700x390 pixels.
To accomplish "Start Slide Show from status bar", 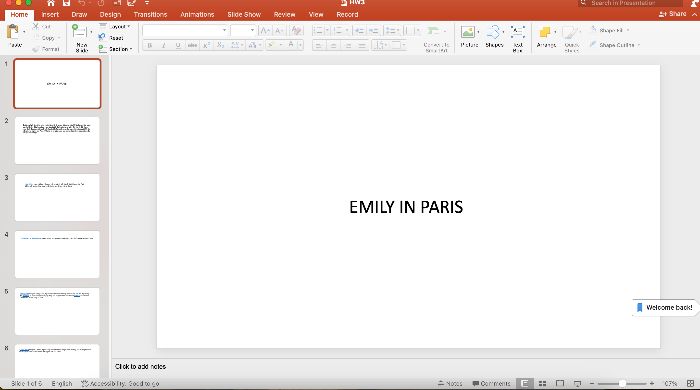I will tap(577, 383).
